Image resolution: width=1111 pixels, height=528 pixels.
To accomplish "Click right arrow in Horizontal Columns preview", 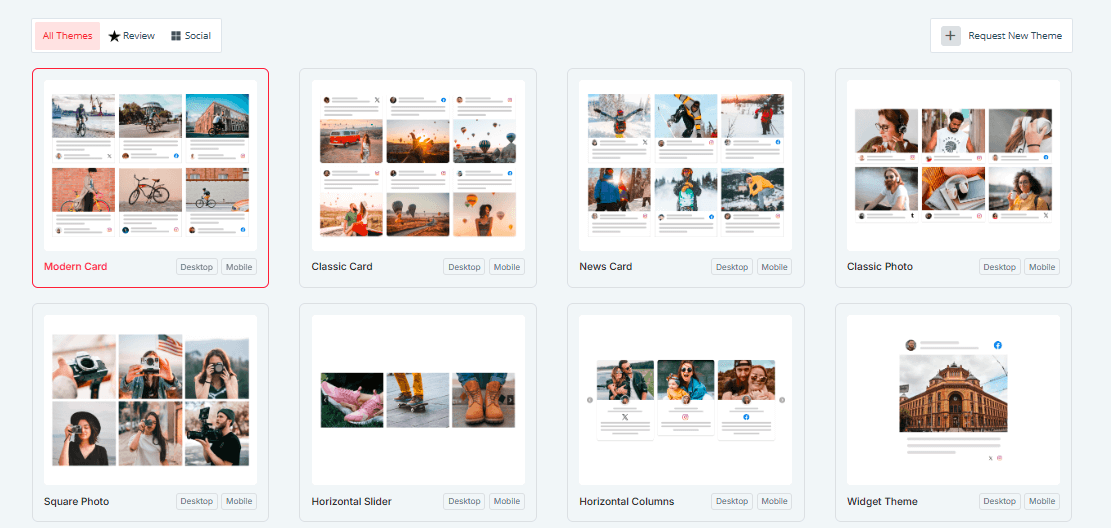I will 782,400.
